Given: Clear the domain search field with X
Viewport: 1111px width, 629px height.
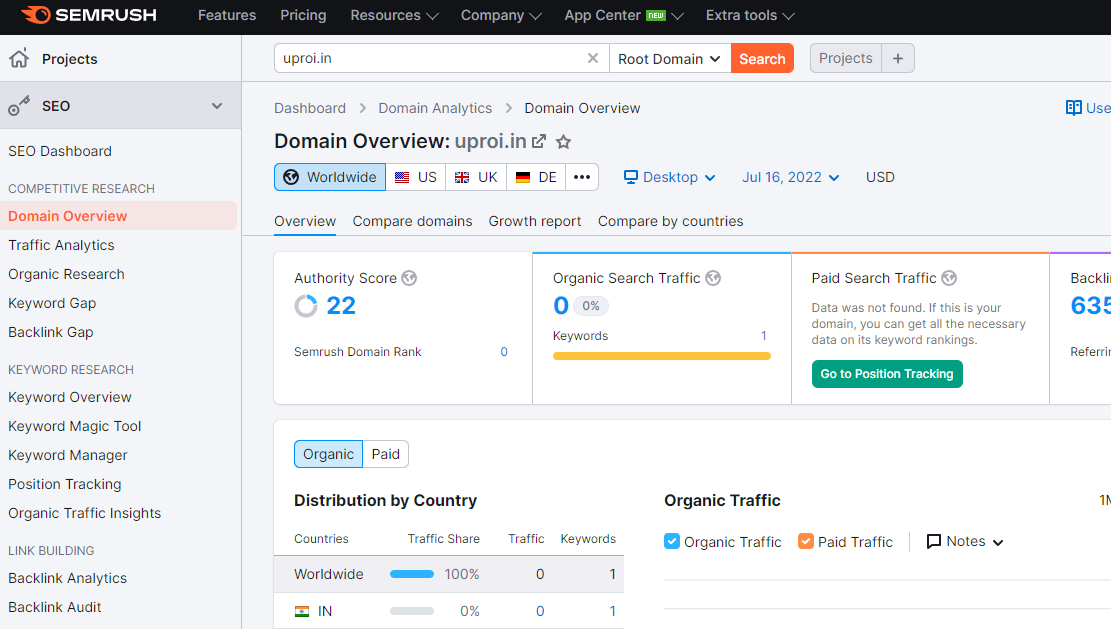Looking at the screenshot, I should (593, 58).
